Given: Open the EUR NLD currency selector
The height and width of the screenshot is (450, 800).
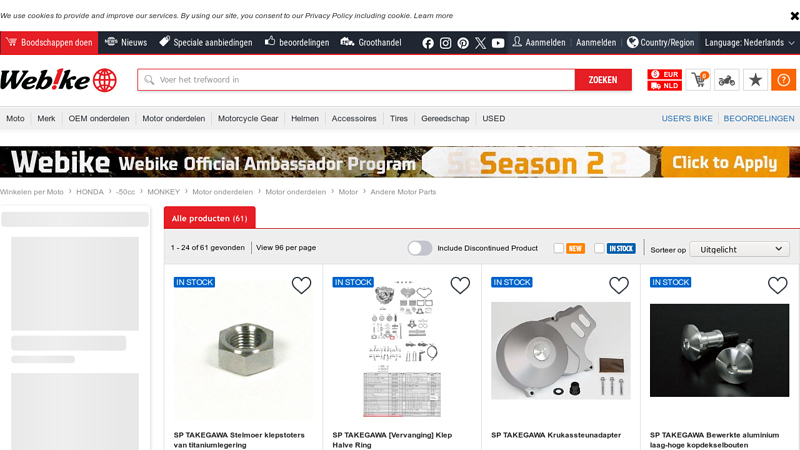Looking at the screenshot, I should click(665, 80).
